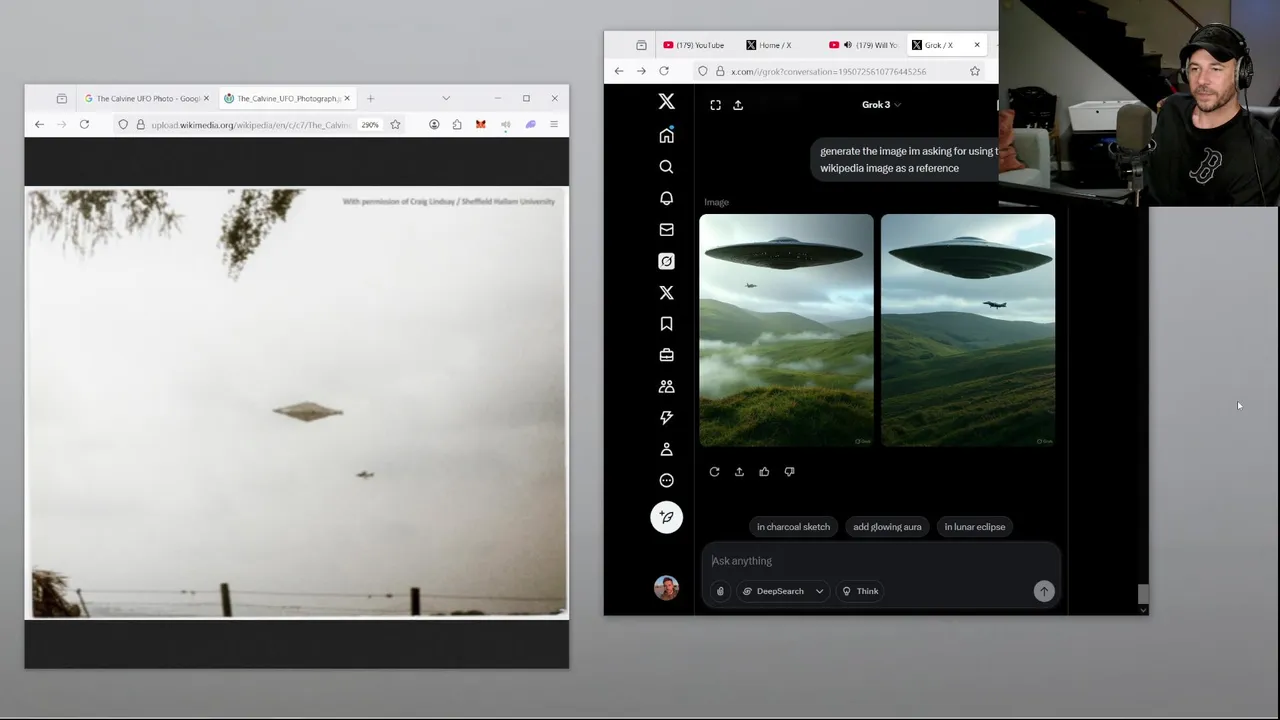Open More options circle in sidebar
This screenshot has width=1280, height=720.
click(666, 480)
